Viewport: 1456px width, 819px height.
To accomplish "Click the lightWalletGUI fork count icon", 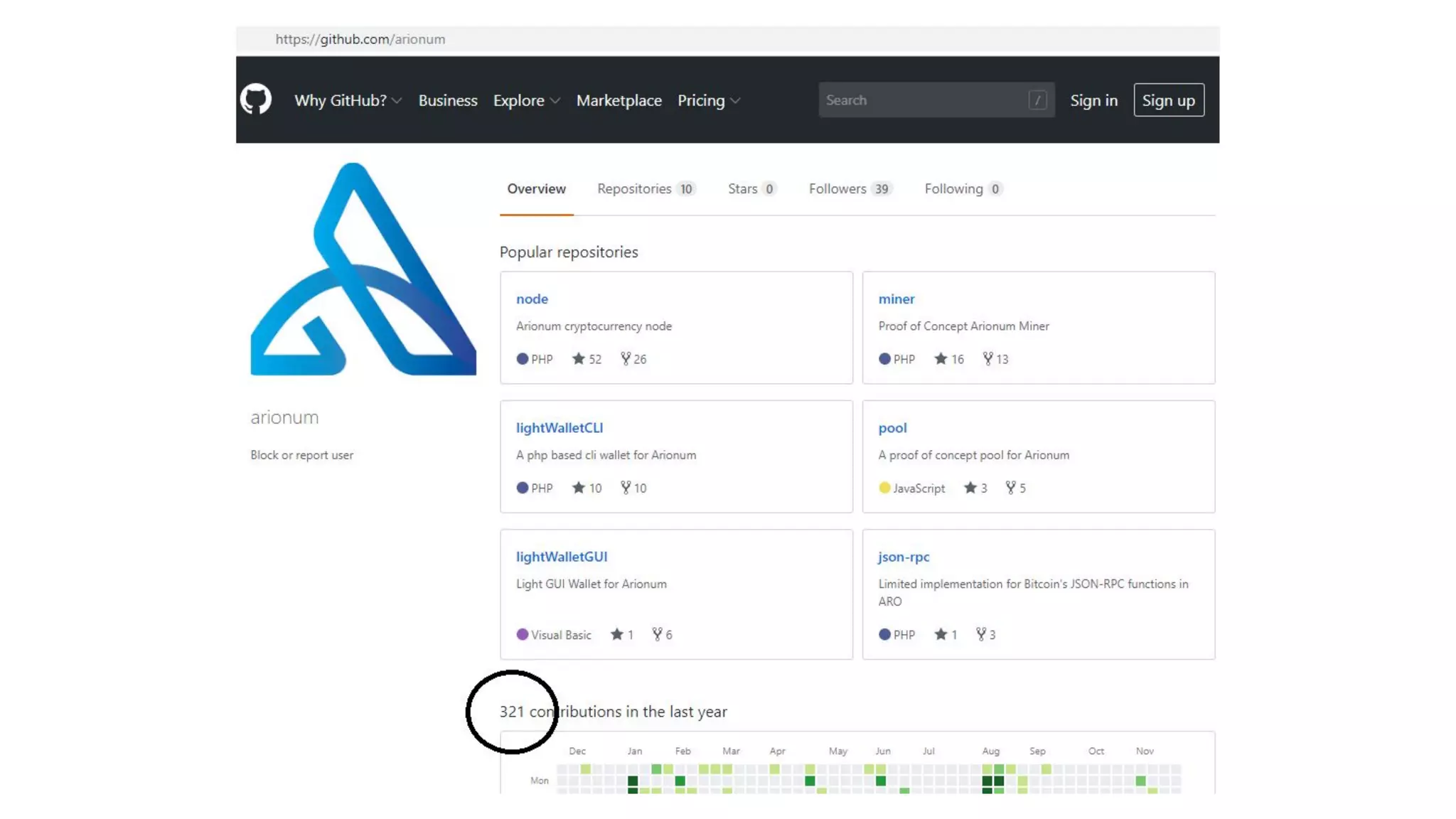I will point(657,633).
